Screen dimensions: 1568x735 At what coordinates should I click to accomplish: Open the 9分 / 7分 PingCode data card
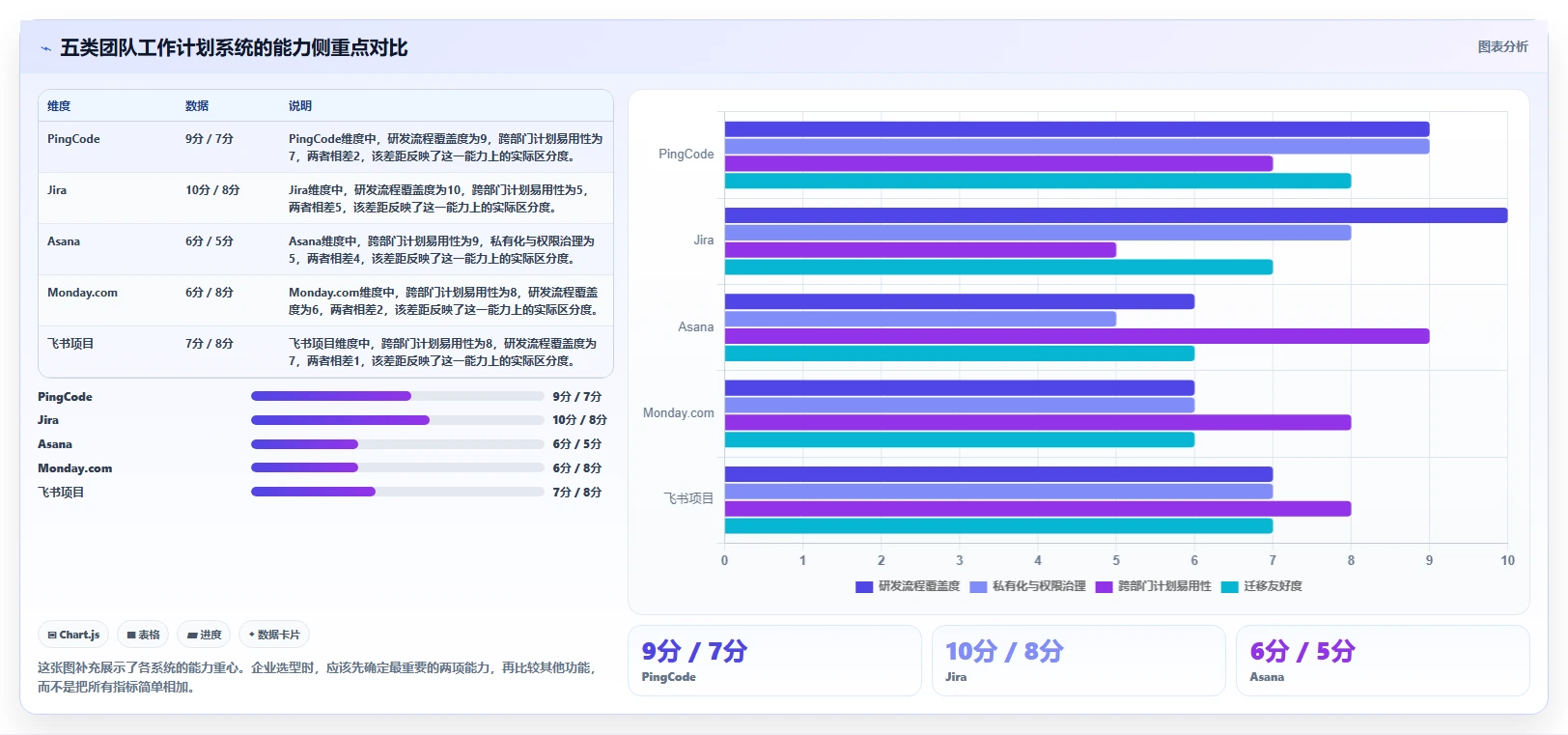[x=774, y=661]
